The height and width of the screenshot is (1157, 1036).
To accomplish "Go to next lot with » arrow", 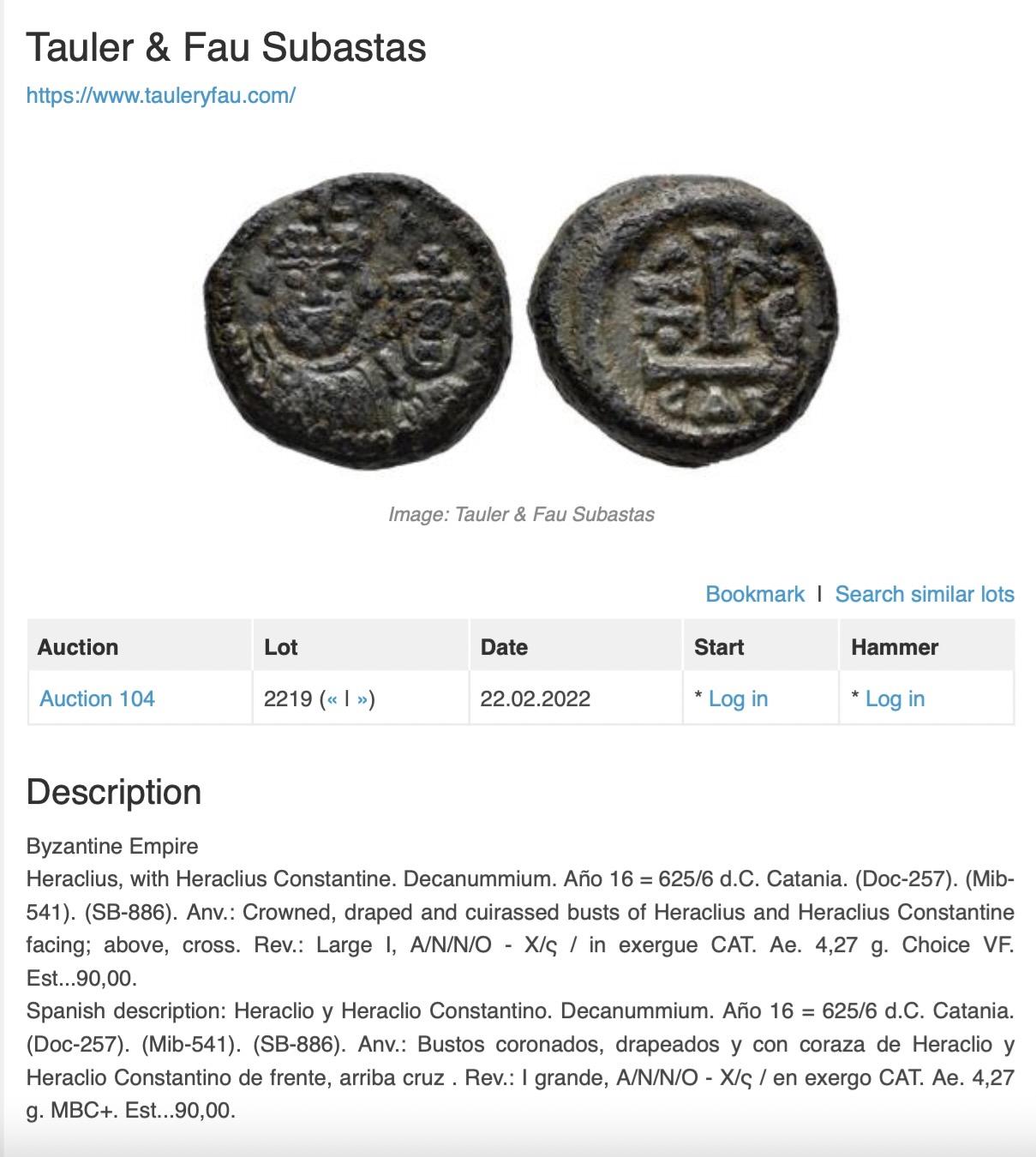I will pyautogui.click(x=362, y=698).
